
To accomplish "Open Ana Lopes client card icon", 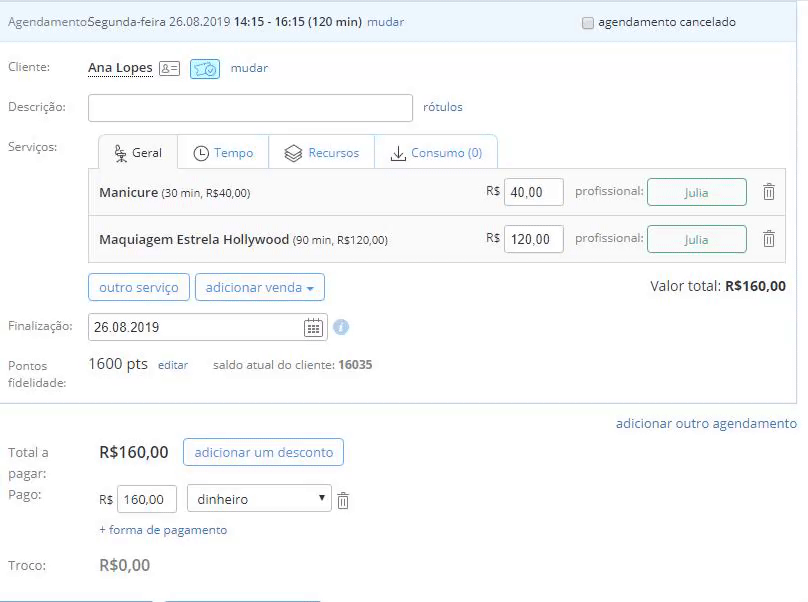I will 169,68.
